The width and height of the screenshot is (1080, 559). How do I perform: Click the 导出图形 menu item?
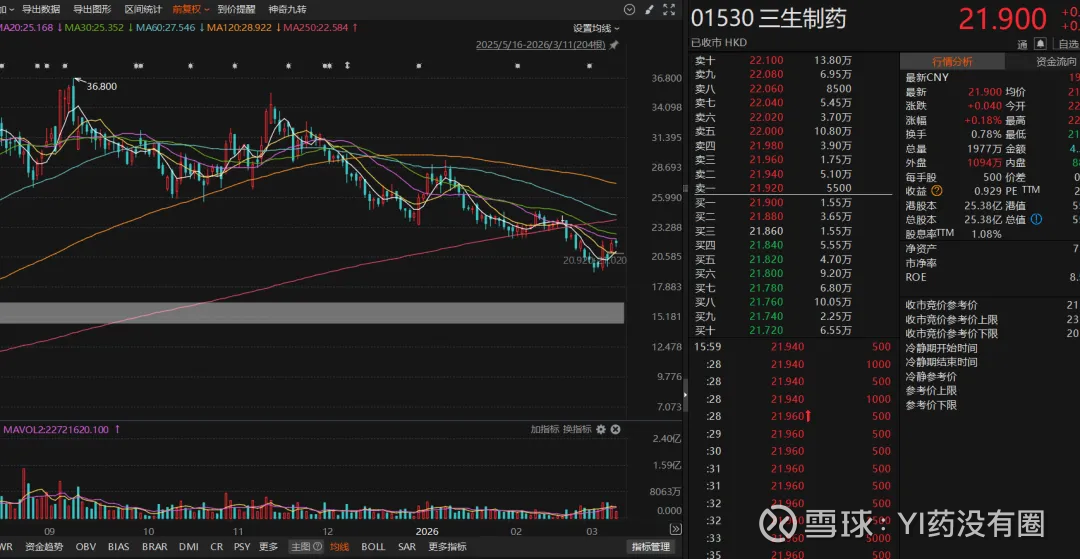92,10
